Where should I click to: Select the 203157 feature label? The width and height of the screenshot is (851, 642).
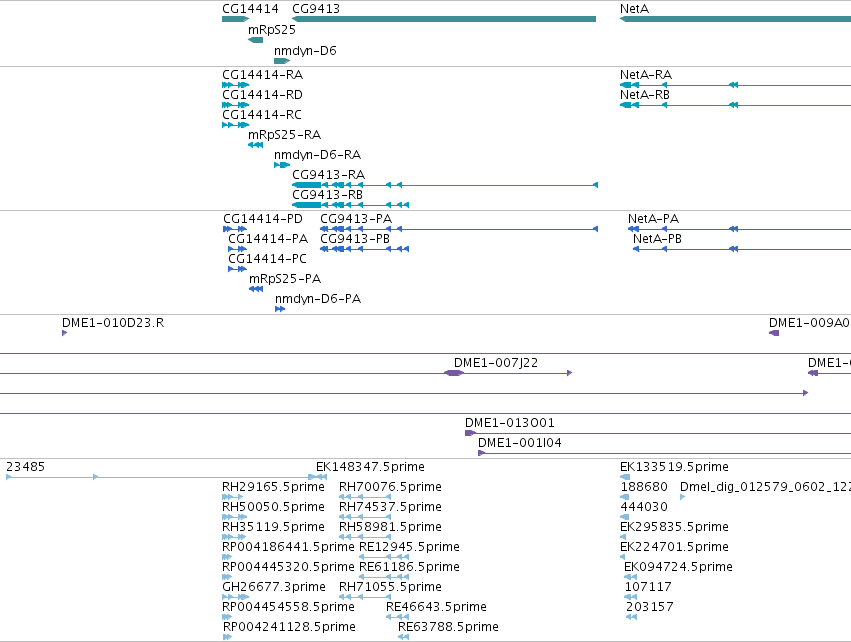pos(650,608)
